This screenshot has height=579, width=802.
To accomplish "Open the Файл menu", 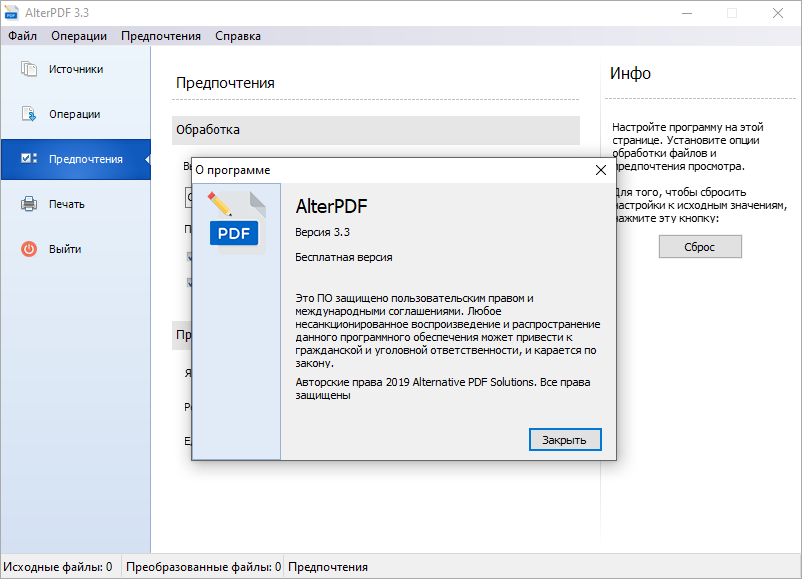I will [23, 36].
